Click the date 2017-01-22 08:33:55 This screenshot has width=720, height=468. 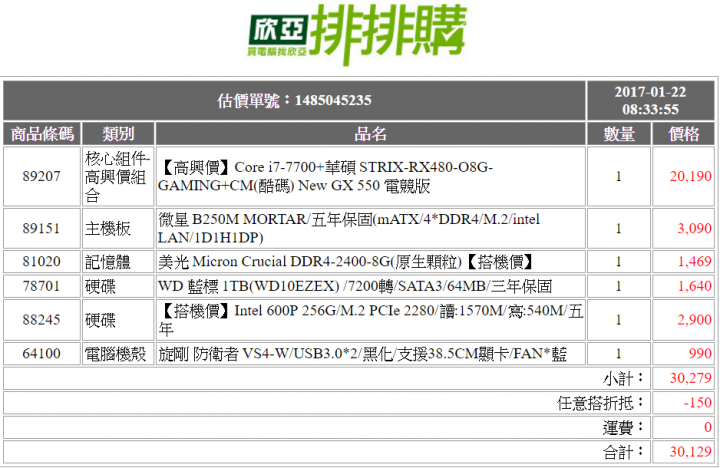650,100
